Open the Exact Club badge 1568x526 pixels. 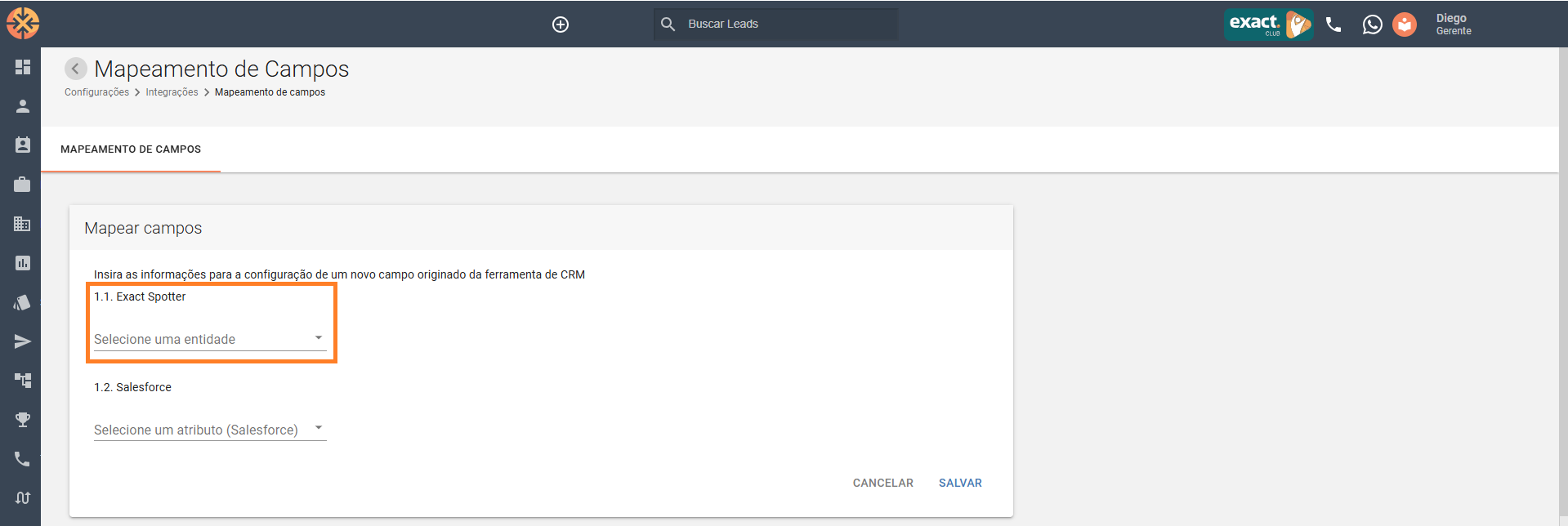pos(1268,25)
